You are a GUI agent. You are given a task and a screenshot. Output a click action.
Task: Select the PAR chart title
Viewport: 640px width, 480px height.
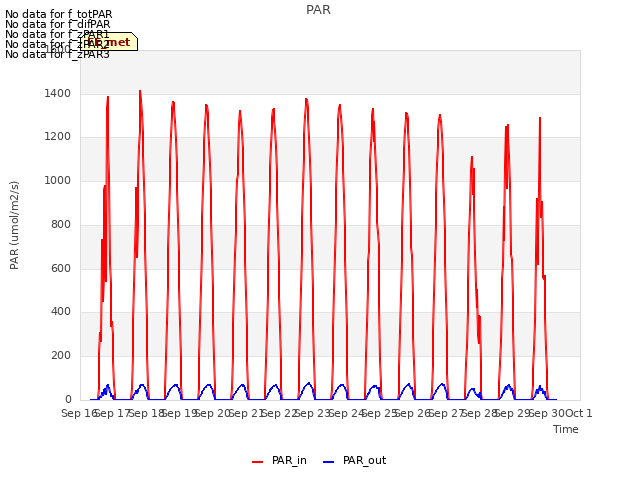pyautogui.click(x=318, y=10)
